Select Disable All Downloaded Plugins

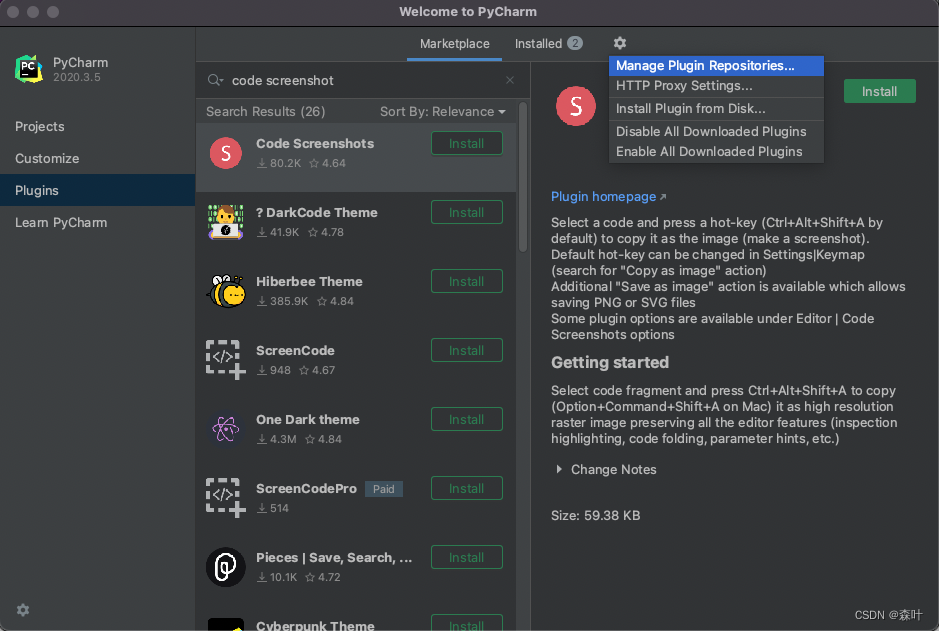pos(716,131)
